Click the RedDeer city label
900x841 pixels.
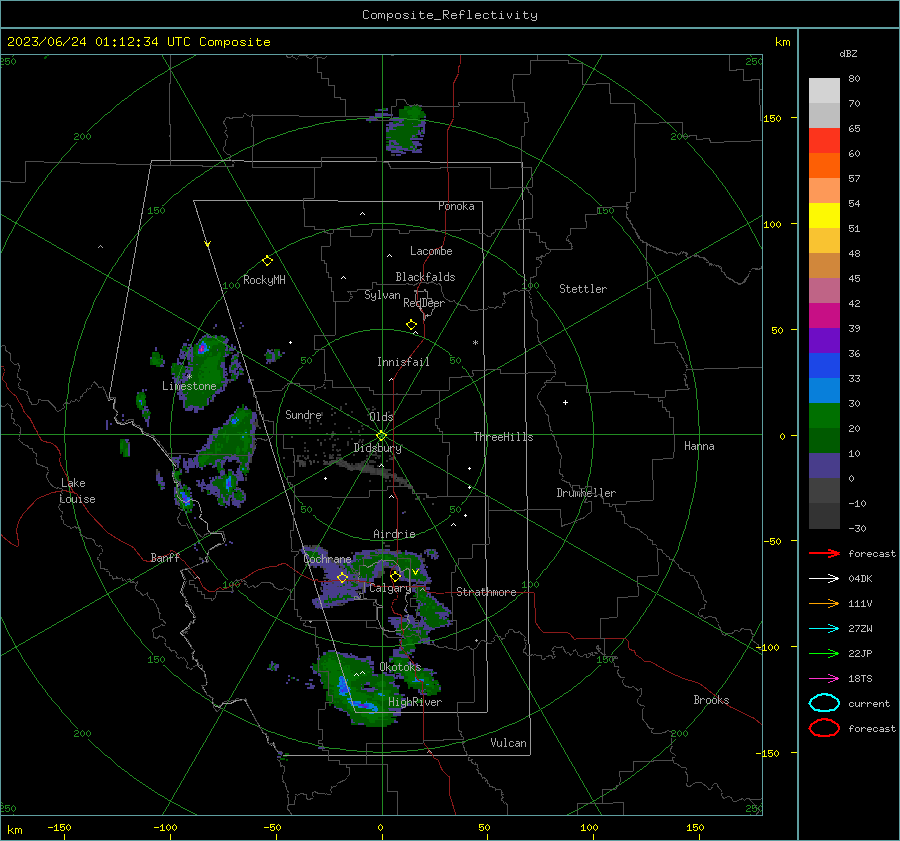click(x=424, y=303)
